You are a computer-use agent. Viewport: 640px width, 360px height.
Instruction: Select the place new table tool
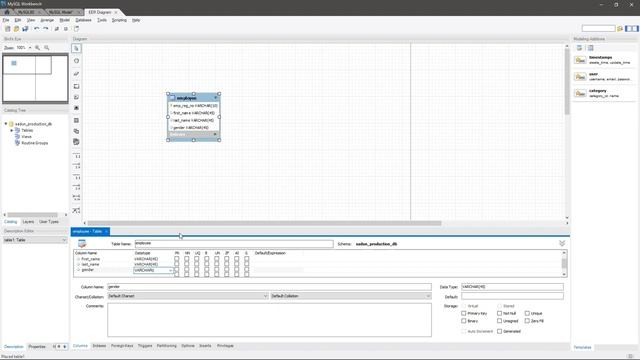76,120
